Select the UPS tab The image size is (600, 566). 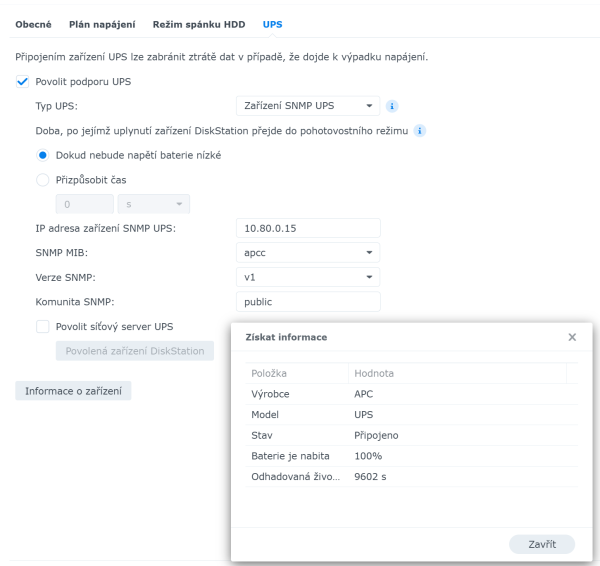(272, 22)
